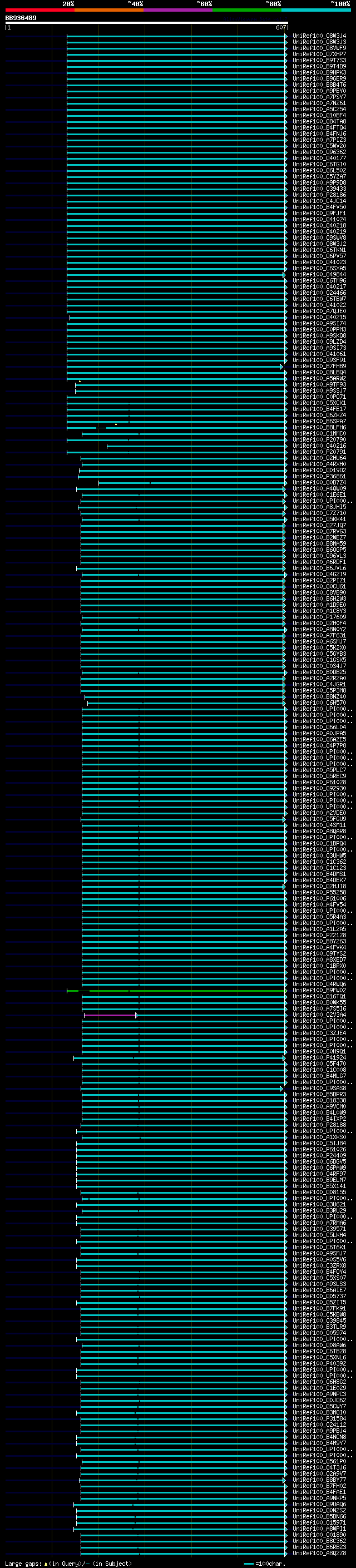Click hit label UniRef100_P20790
The width and height of the screenshot is (356, 1568).
tap(319, 439)
